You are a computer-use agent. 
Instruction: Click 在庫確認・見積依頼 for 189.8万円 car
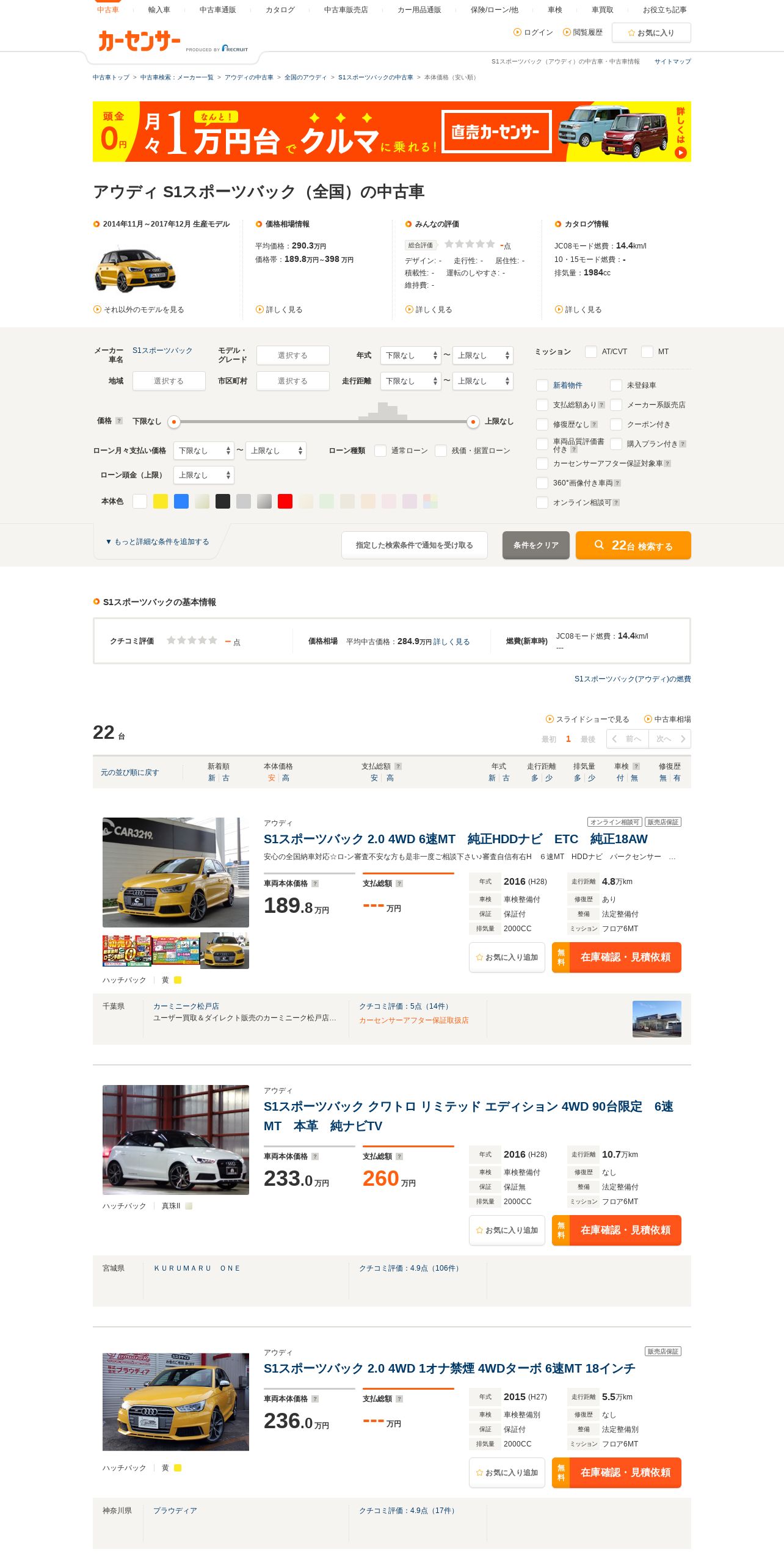point(617,957)
